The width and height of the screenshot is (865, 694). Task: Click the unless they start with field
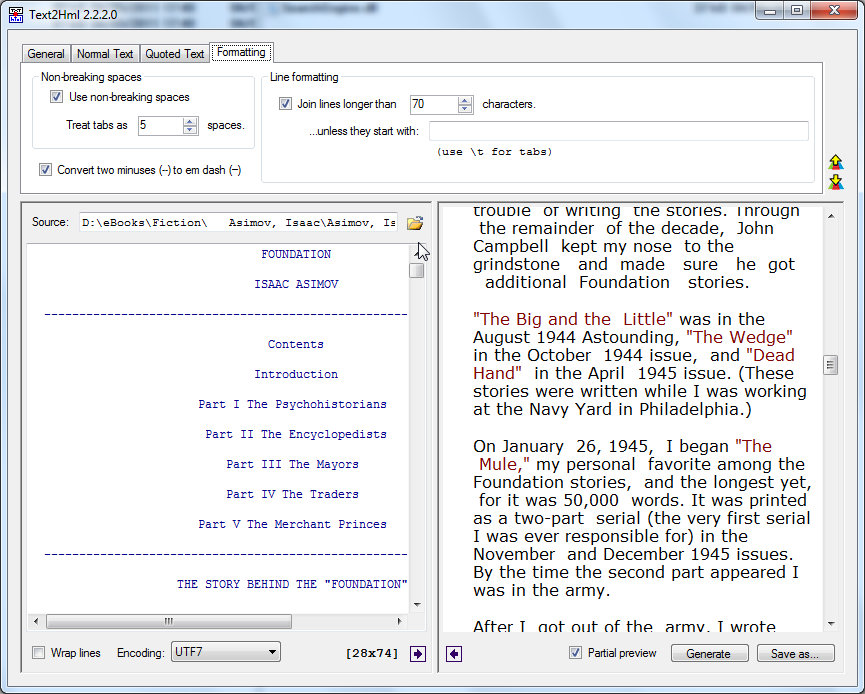618,131
